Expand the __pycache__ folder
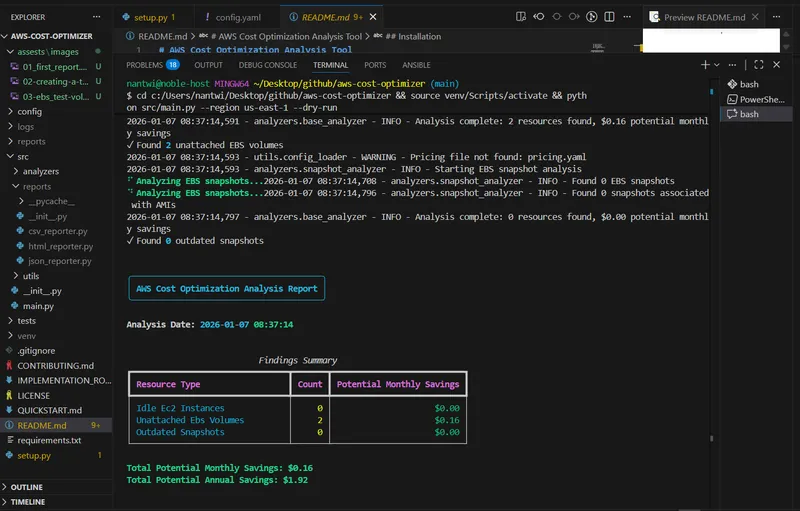The height and width of the screenshot is (511, 800). coord(21,201)
